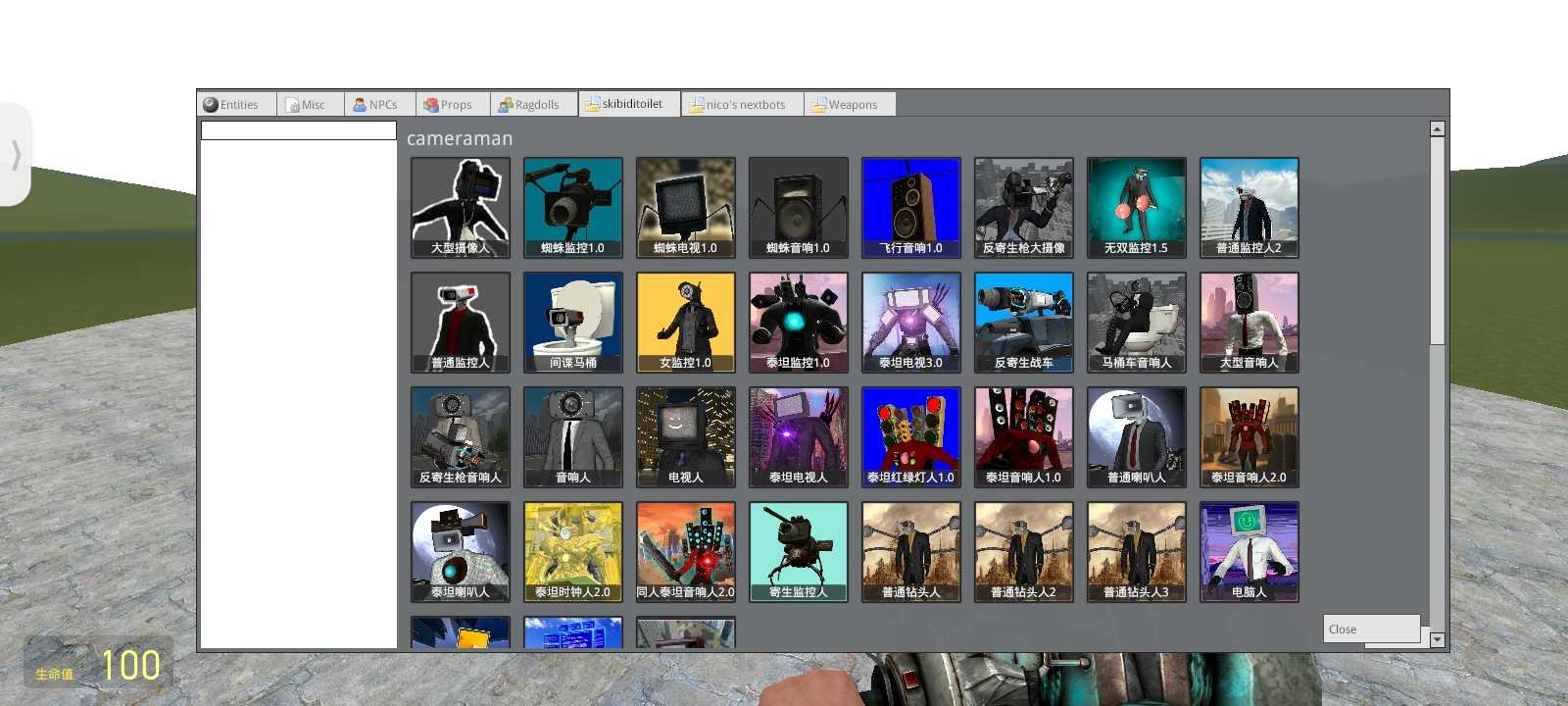Click the spawn list scrollbar thumb
The image size is (1568, 706).
[1438, 240]
